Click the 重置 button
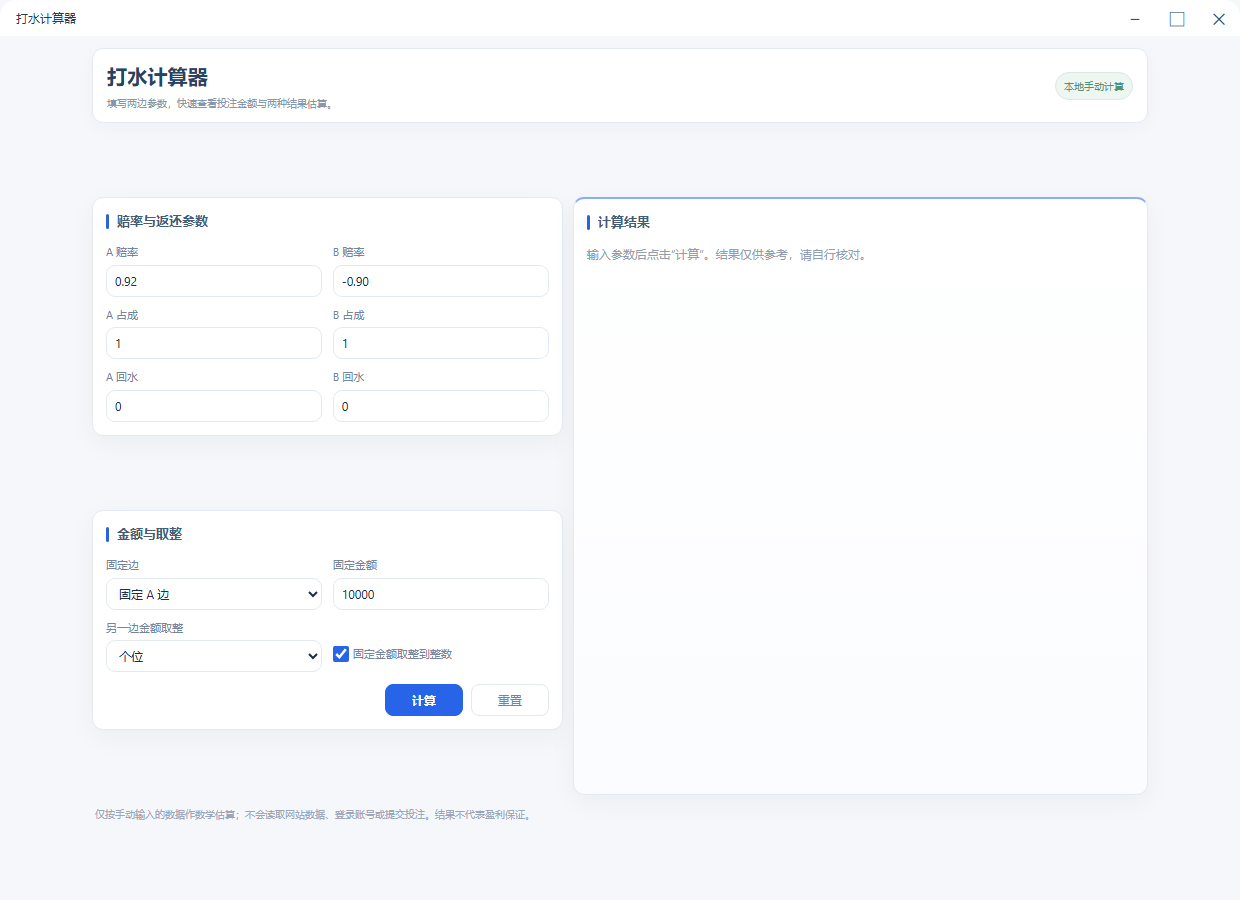 coord(510,700)
